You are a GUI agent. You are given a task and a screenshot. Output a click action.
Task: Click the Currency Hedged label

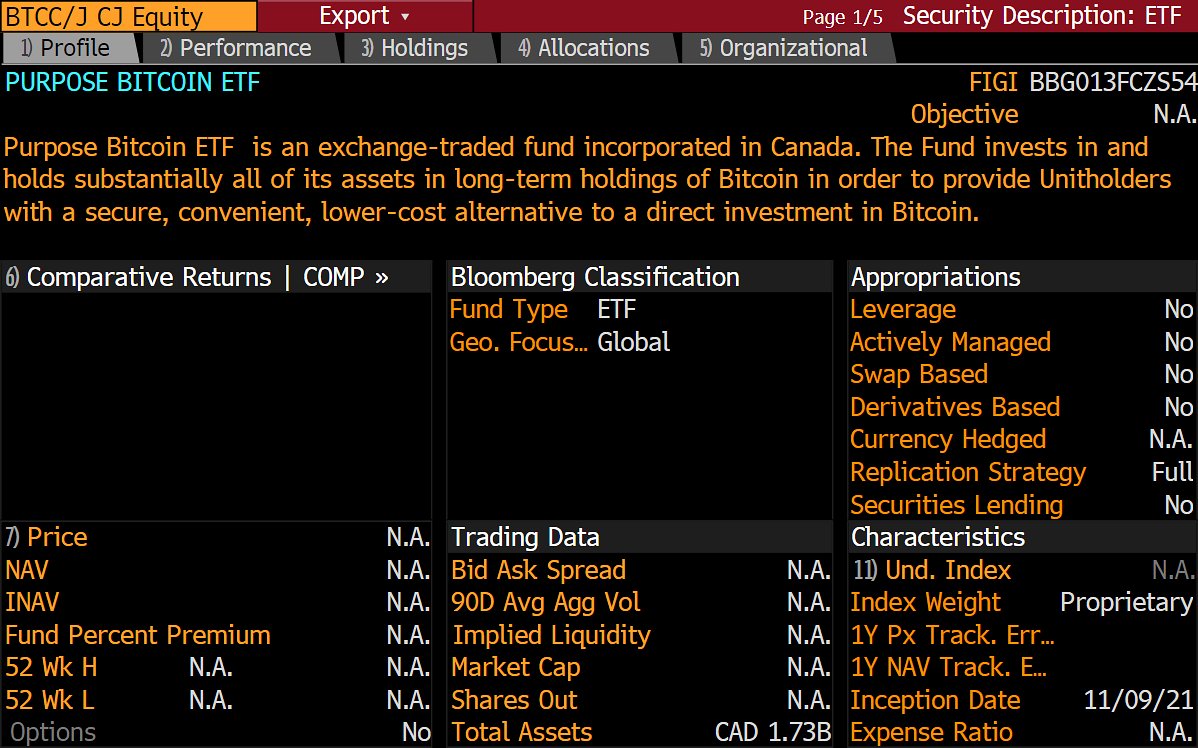tap(948, 439)
